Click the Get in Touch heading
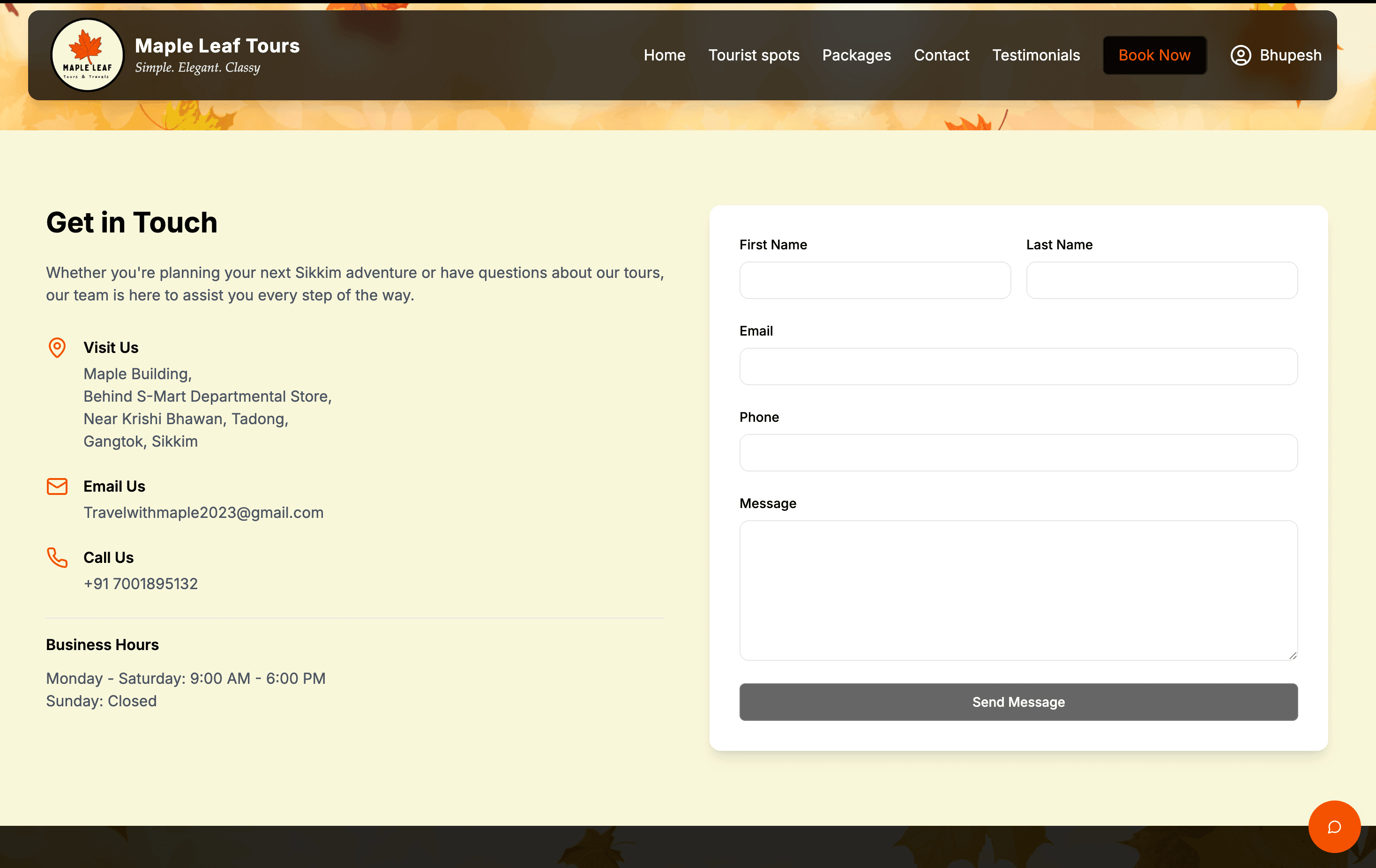The height and width of the screenshot is (868, 1376). [131, 222]
